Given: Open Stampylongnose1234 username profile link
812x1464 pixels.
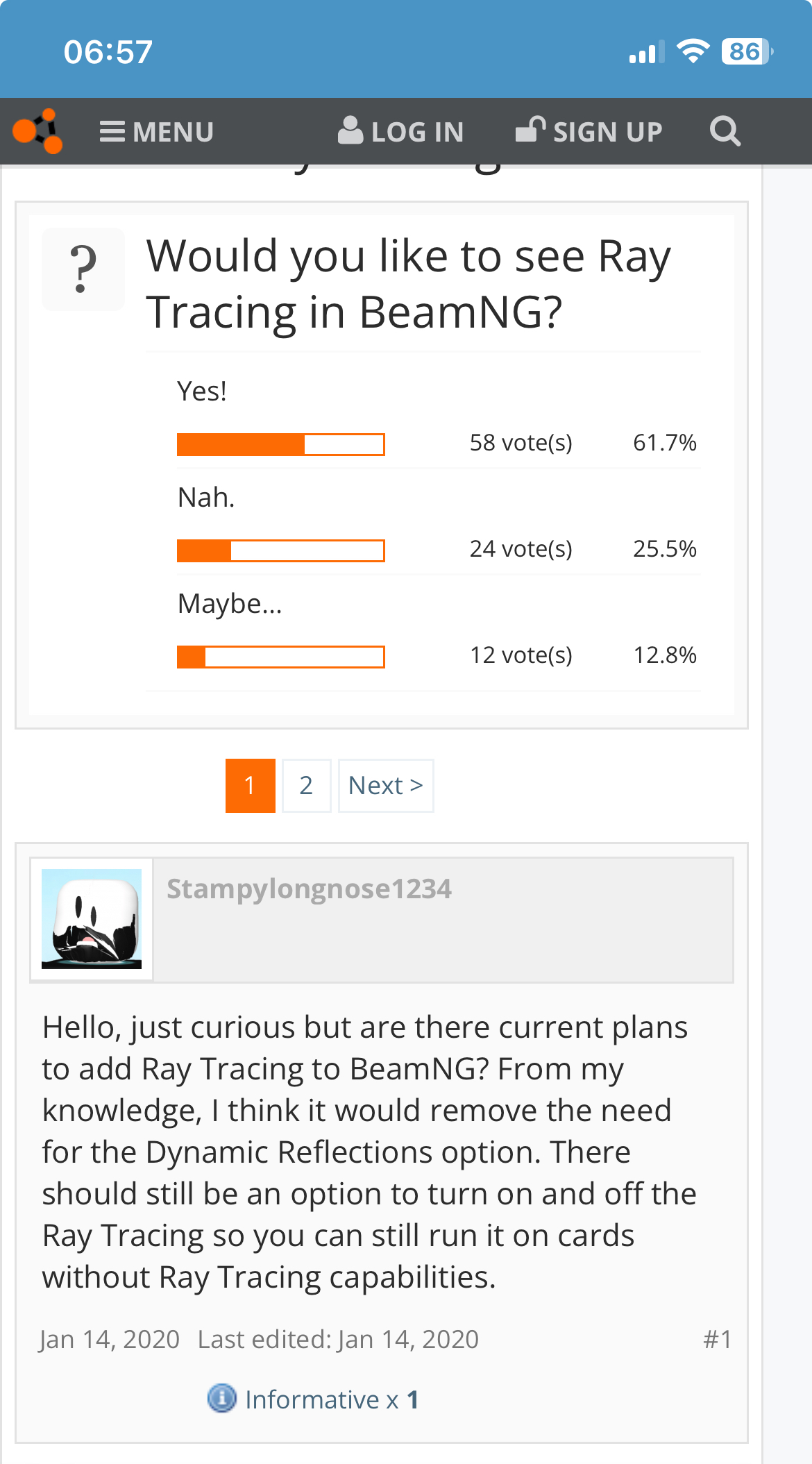Looking at the screenshot, I should [310, 889].
